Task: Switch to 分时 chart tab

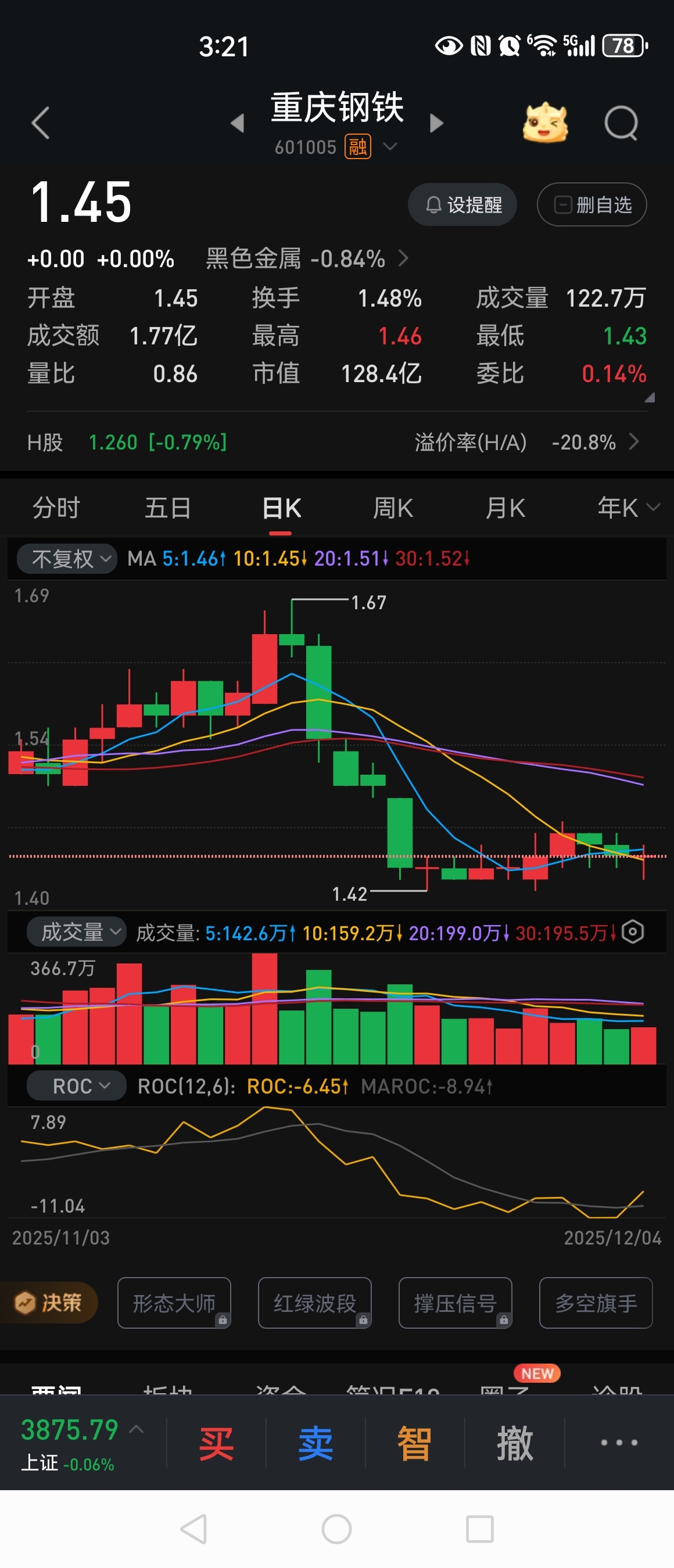Action: [56, 508]
